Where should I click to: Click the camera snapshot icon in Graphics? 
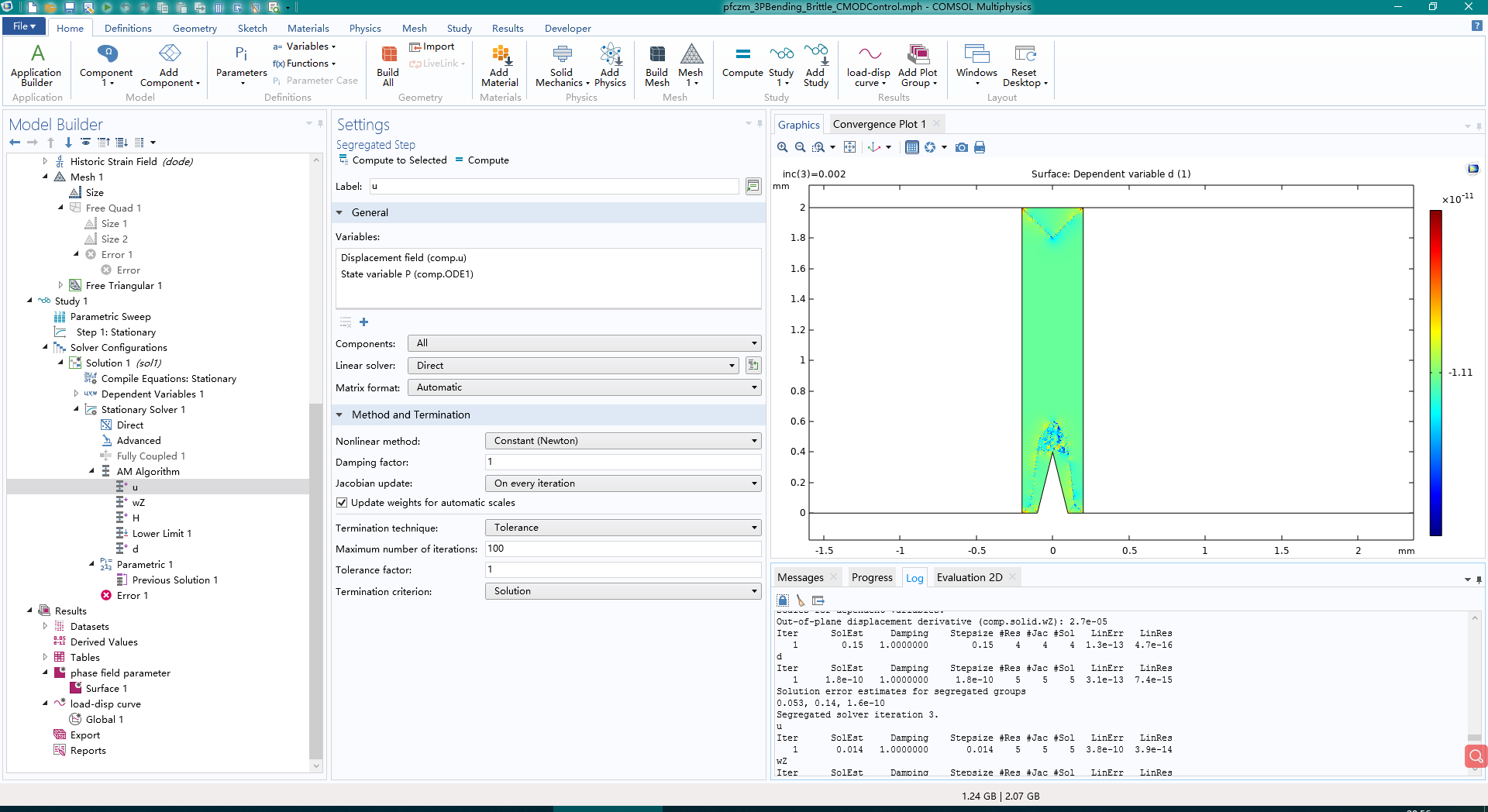(x=962, y=147)
